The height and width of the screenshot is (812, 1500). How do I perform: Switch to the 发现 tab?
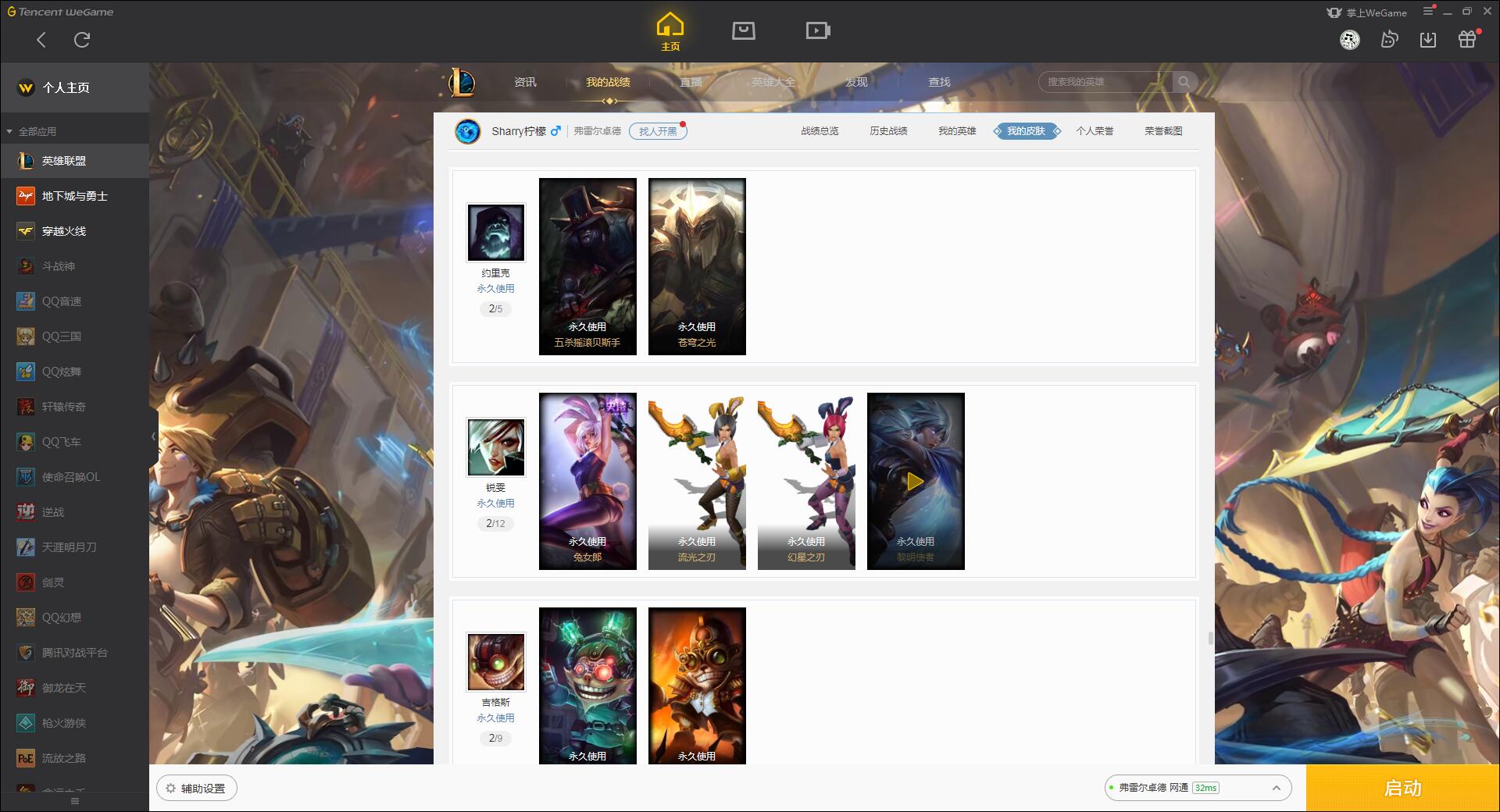pos(856,82)
